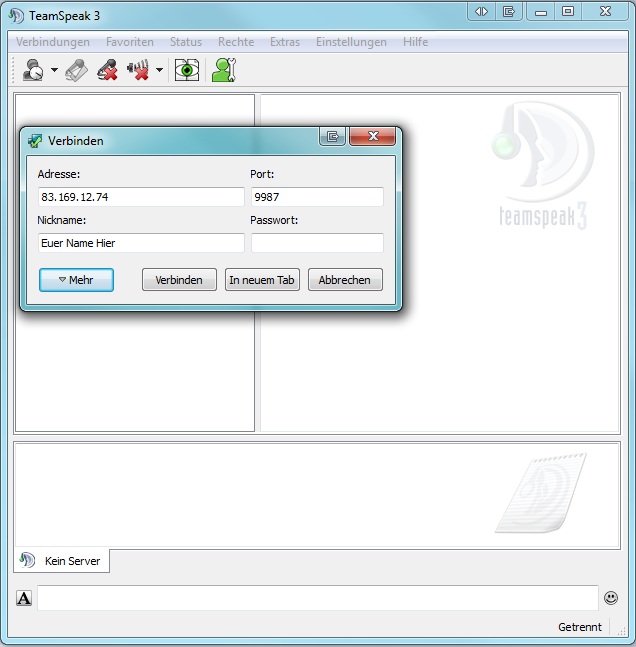Screen dimensions: 636x647
Task: Open the Rechte menu
Action: (236, 42)
